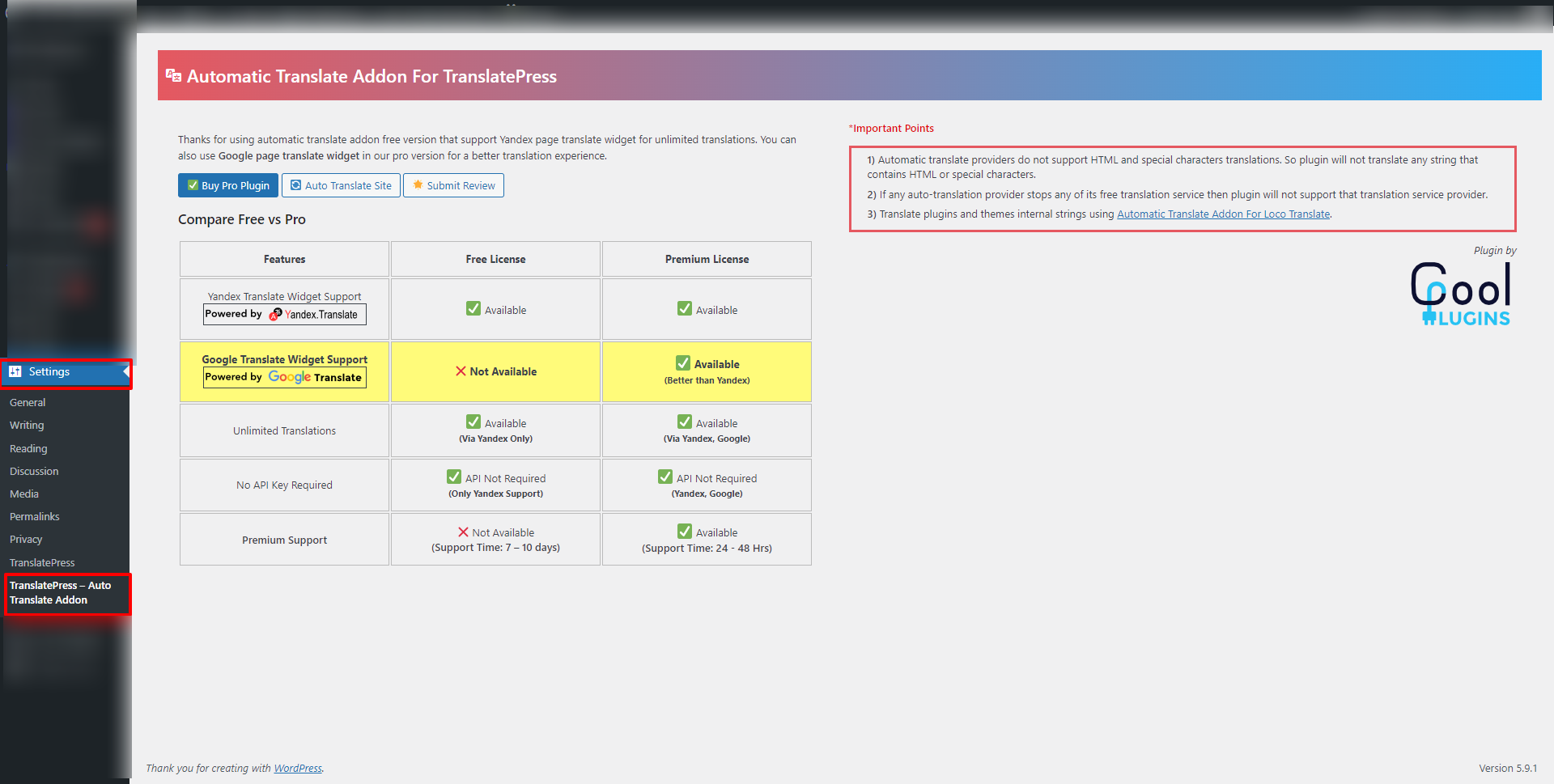Click the Features column header

click(284, 259)
